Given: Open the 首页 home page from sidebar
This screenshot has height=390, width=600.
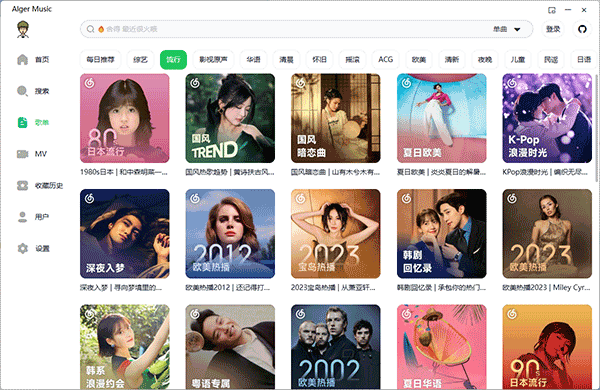Looking at the screenshot, I should [x=33, y=60].
